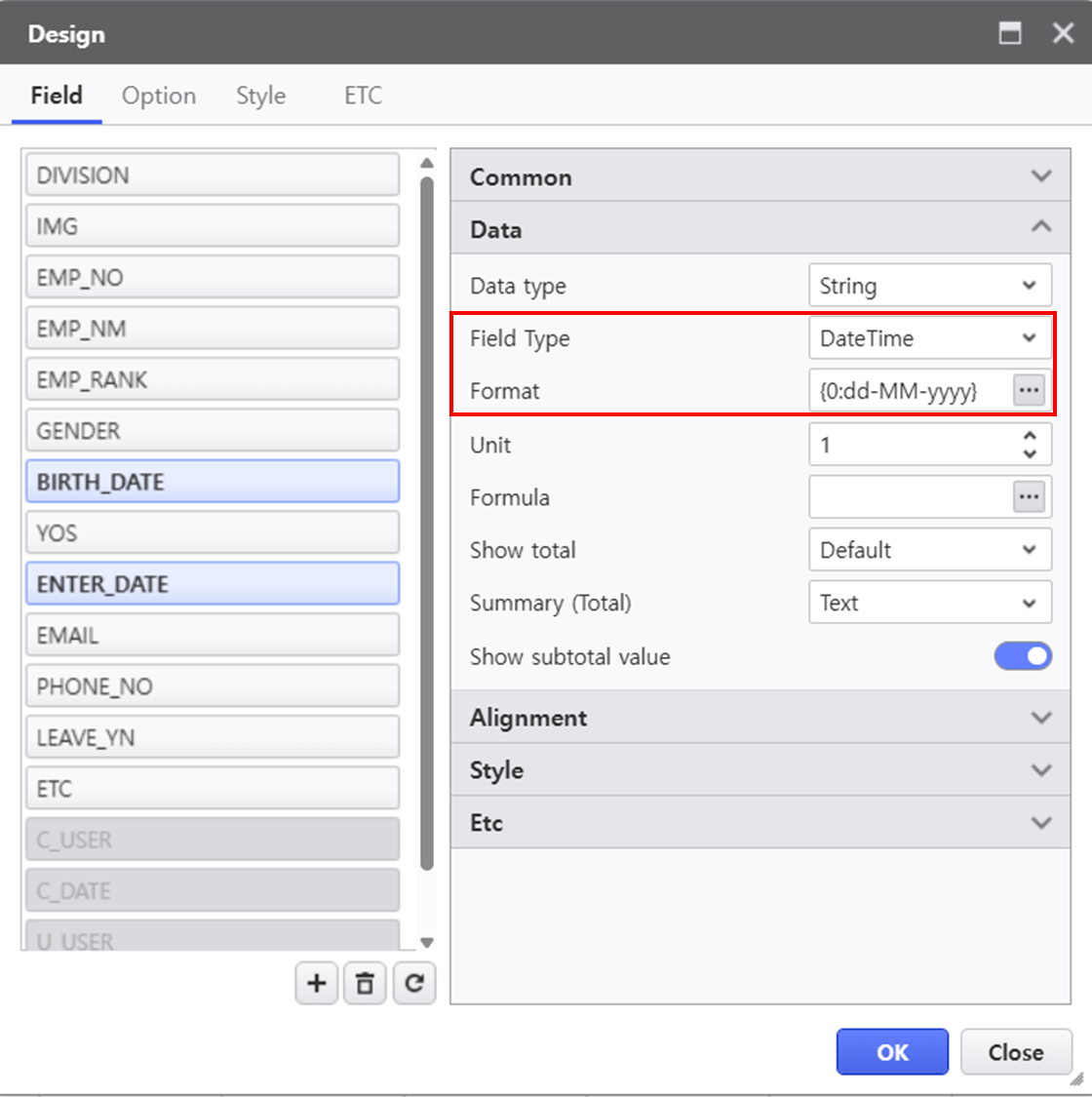1092x1097 pixels.
Task: Click the add field plus icon
Action: (x=316, y=983)
